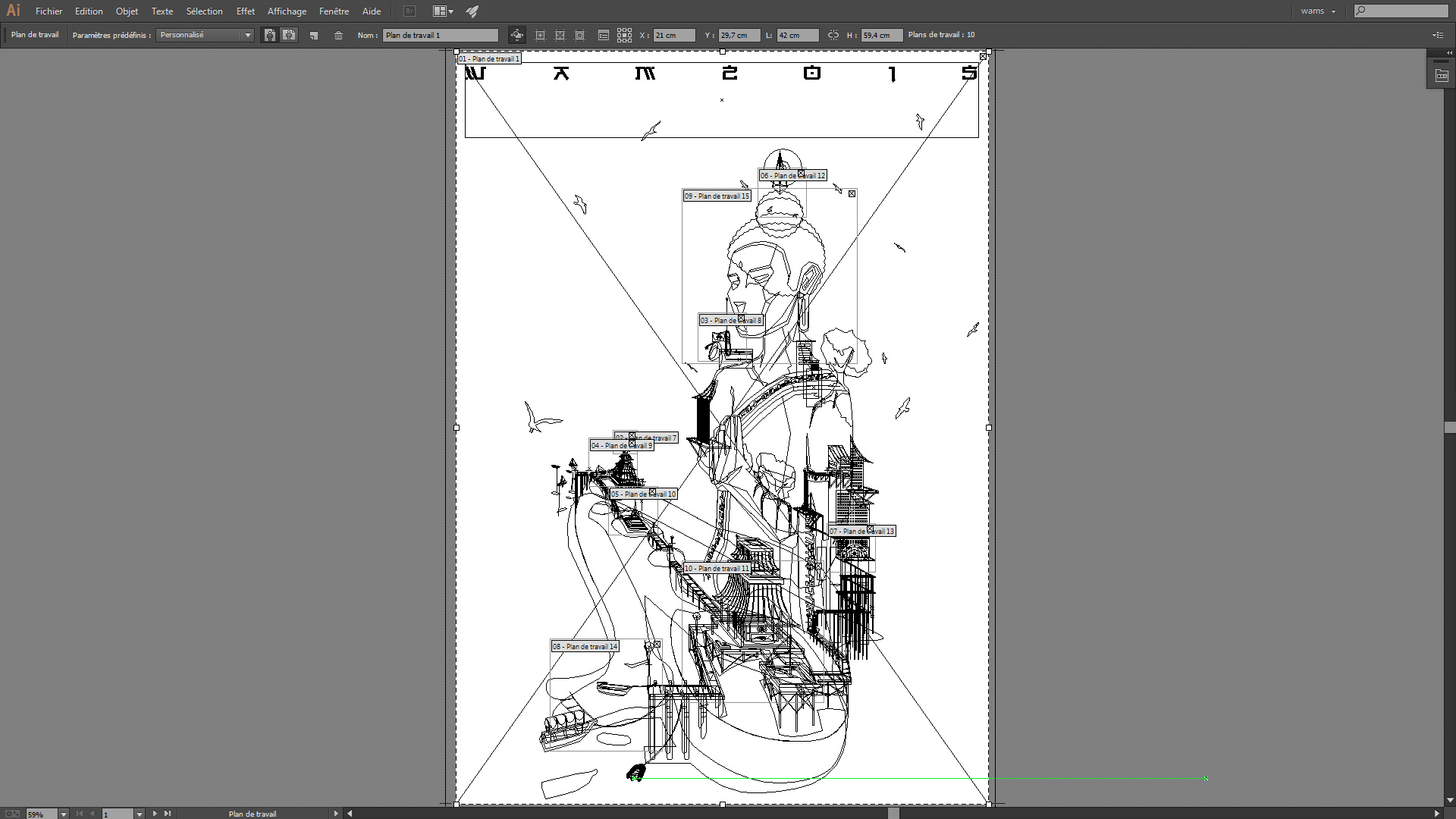Click the vertical scrollbar thumb

(x=1450, y=427)
